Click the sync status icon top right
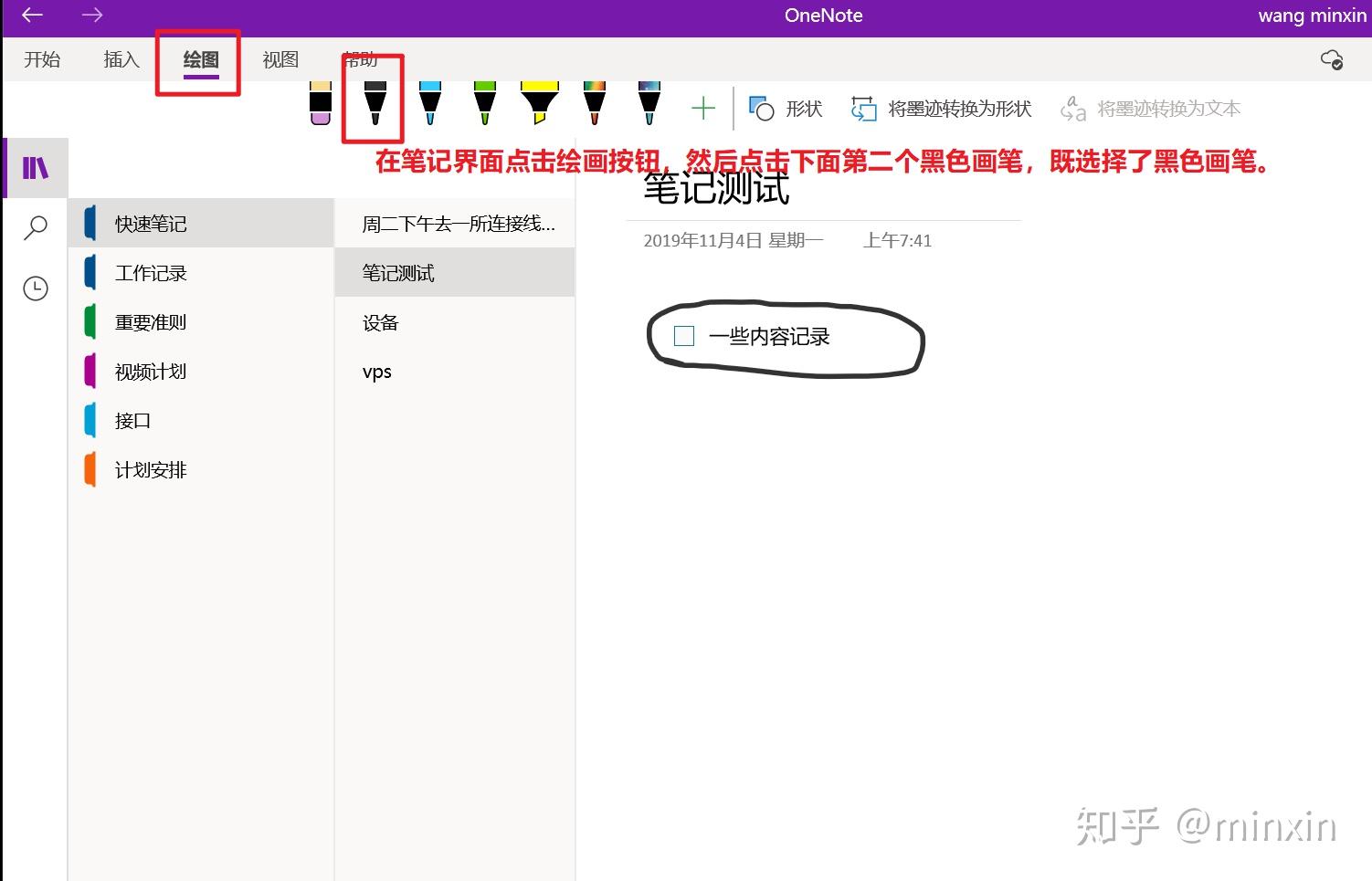Viewport: 1372px width, 881px height. pos(1332,58)
